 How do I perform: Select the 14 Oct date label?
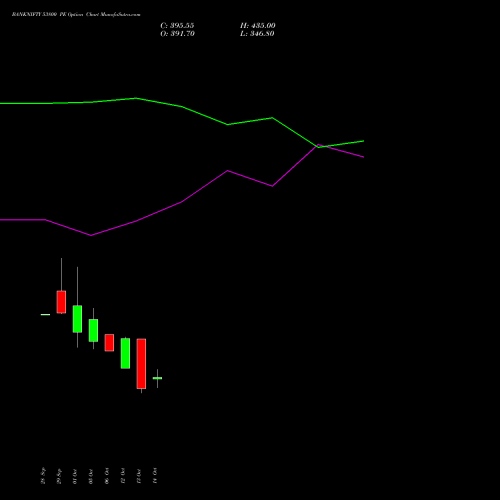(x=155, y=476)
